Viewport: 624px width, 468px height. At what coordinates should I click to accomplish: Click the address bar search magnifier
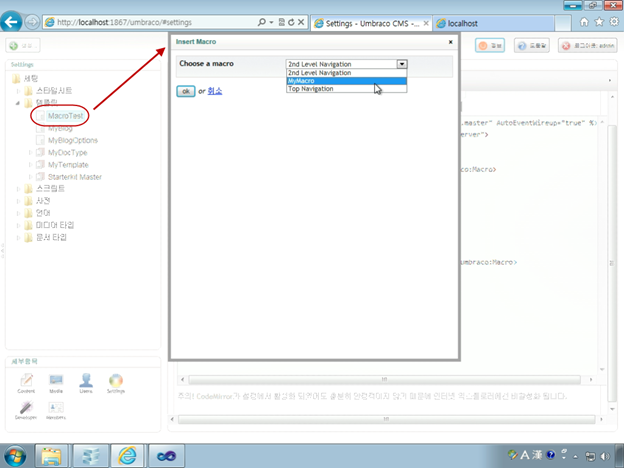click(261, 22)
